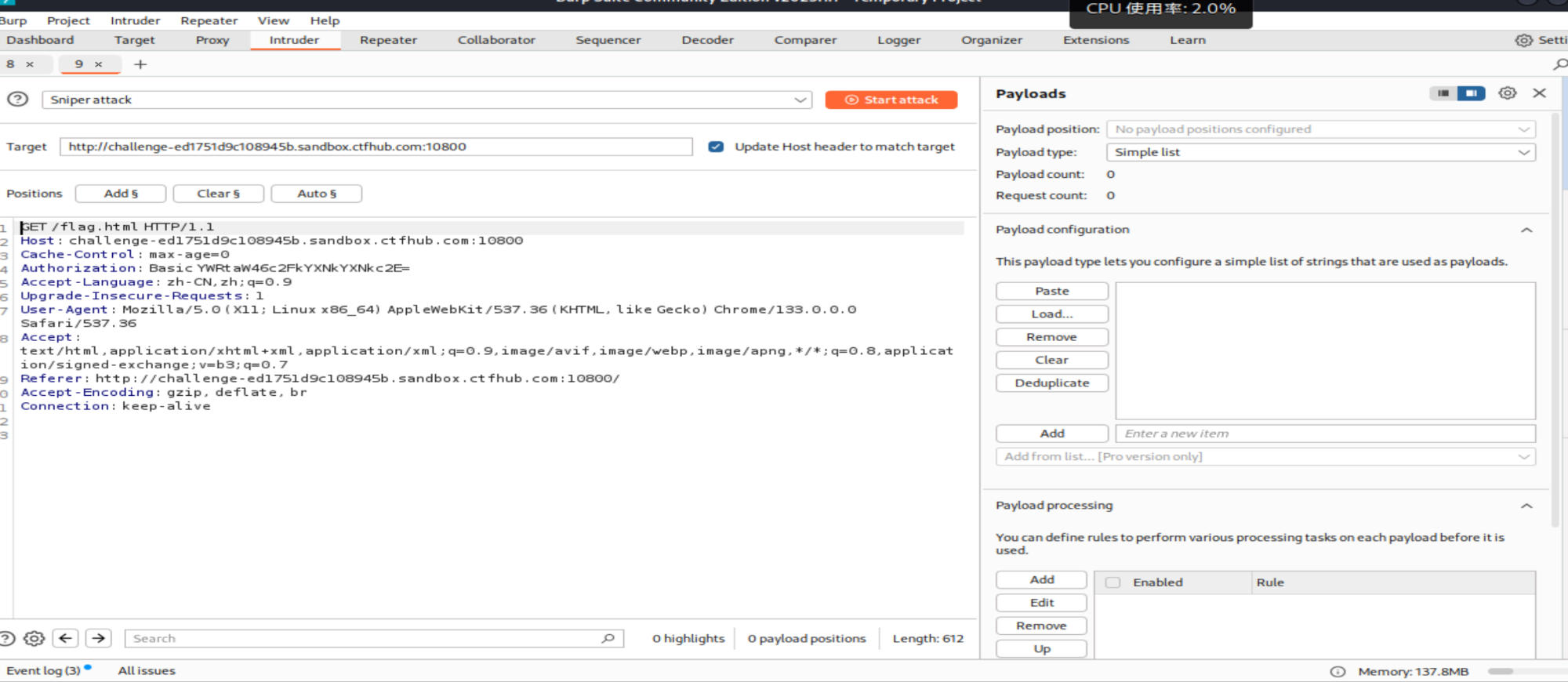Click the help icon beside attack type
Viewport: 1568px width, 682px height.
17,100
